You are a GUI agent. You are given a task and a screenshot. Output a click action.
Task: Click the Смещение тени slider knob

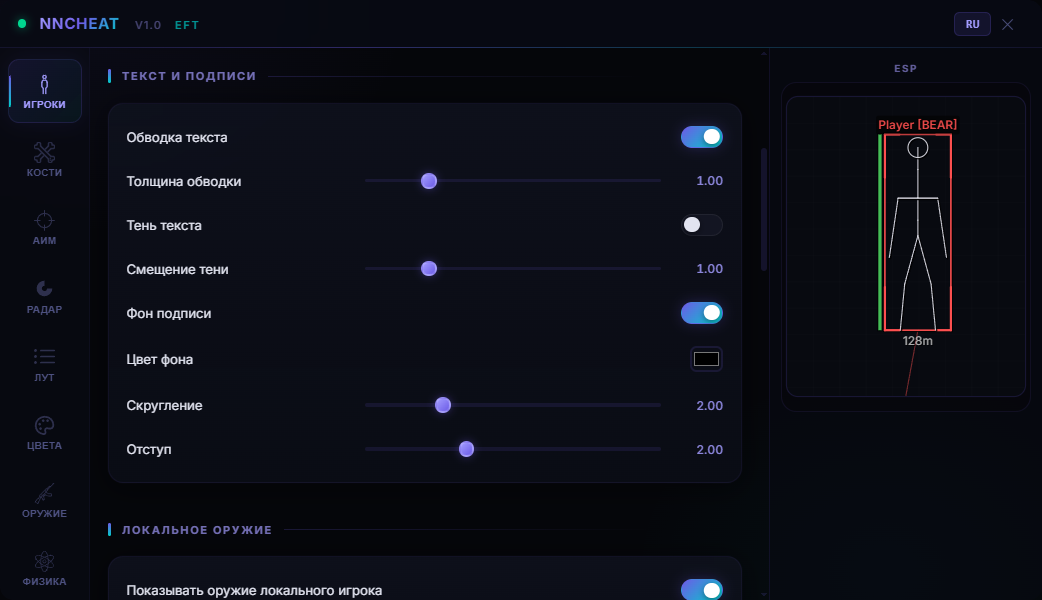pyautogui.click(x=429, y=268)
